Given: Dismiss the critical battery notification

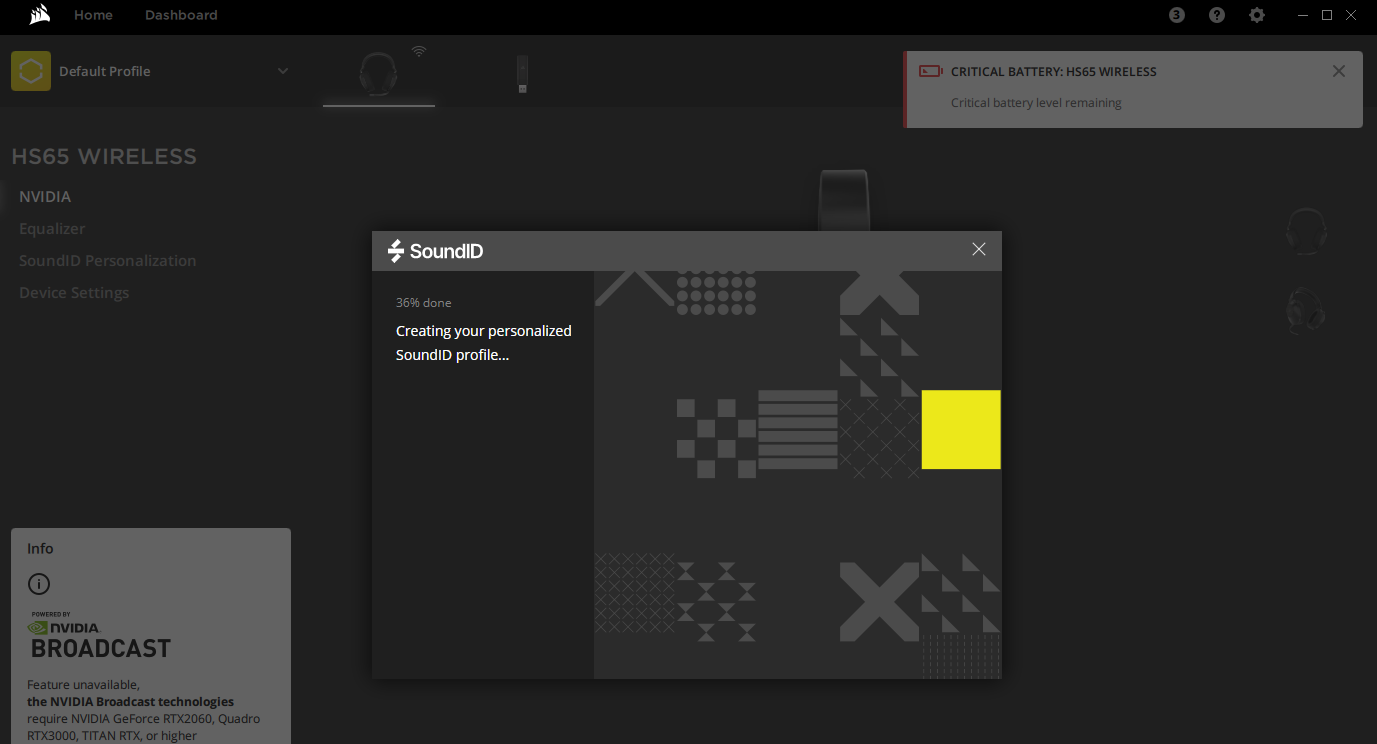Looking at the screenshot, I should pyautogui.click(x=1339, y=71).
